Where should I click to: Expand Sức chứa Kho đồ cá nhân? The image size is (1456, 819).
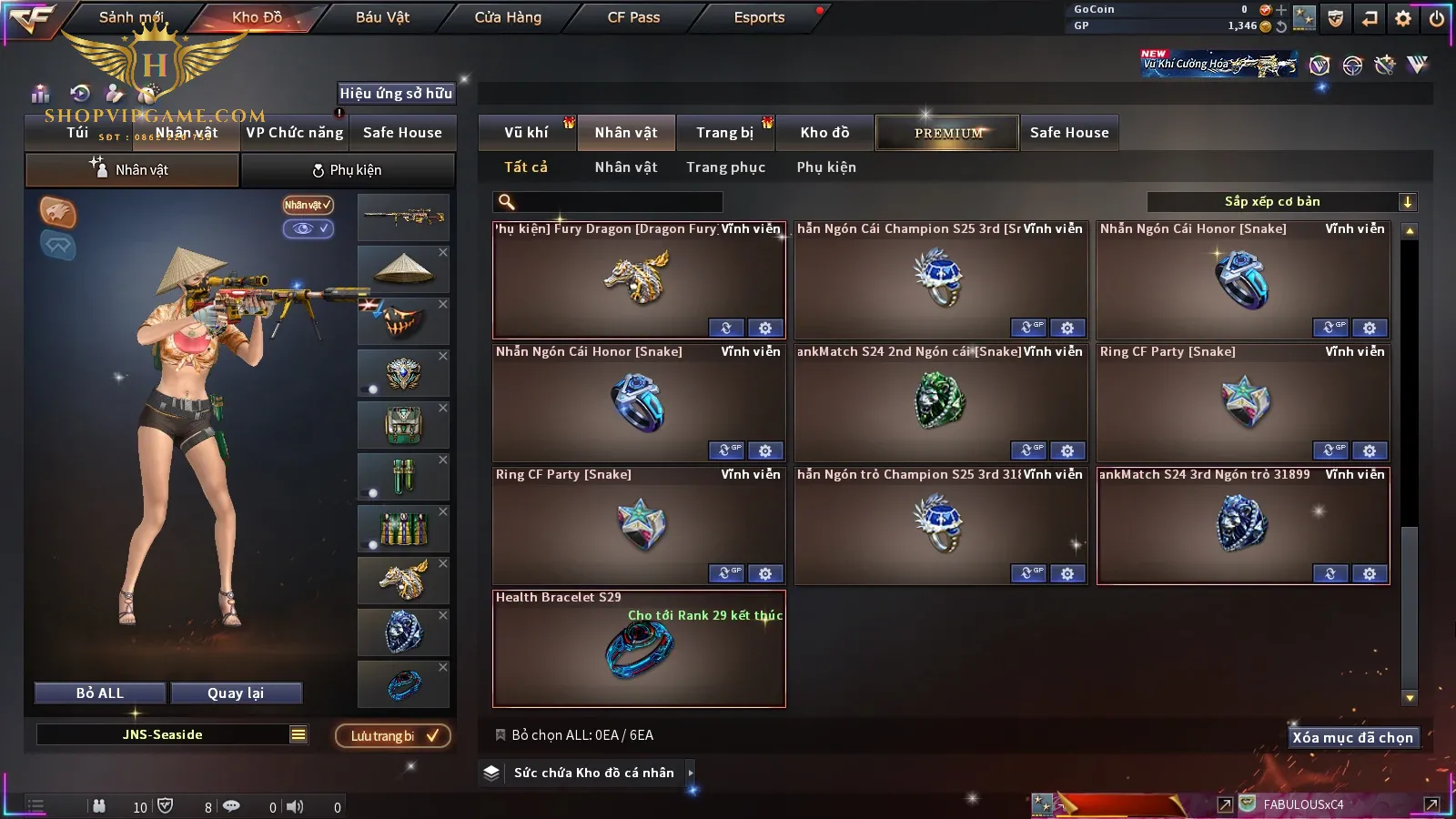pos(691,773)
